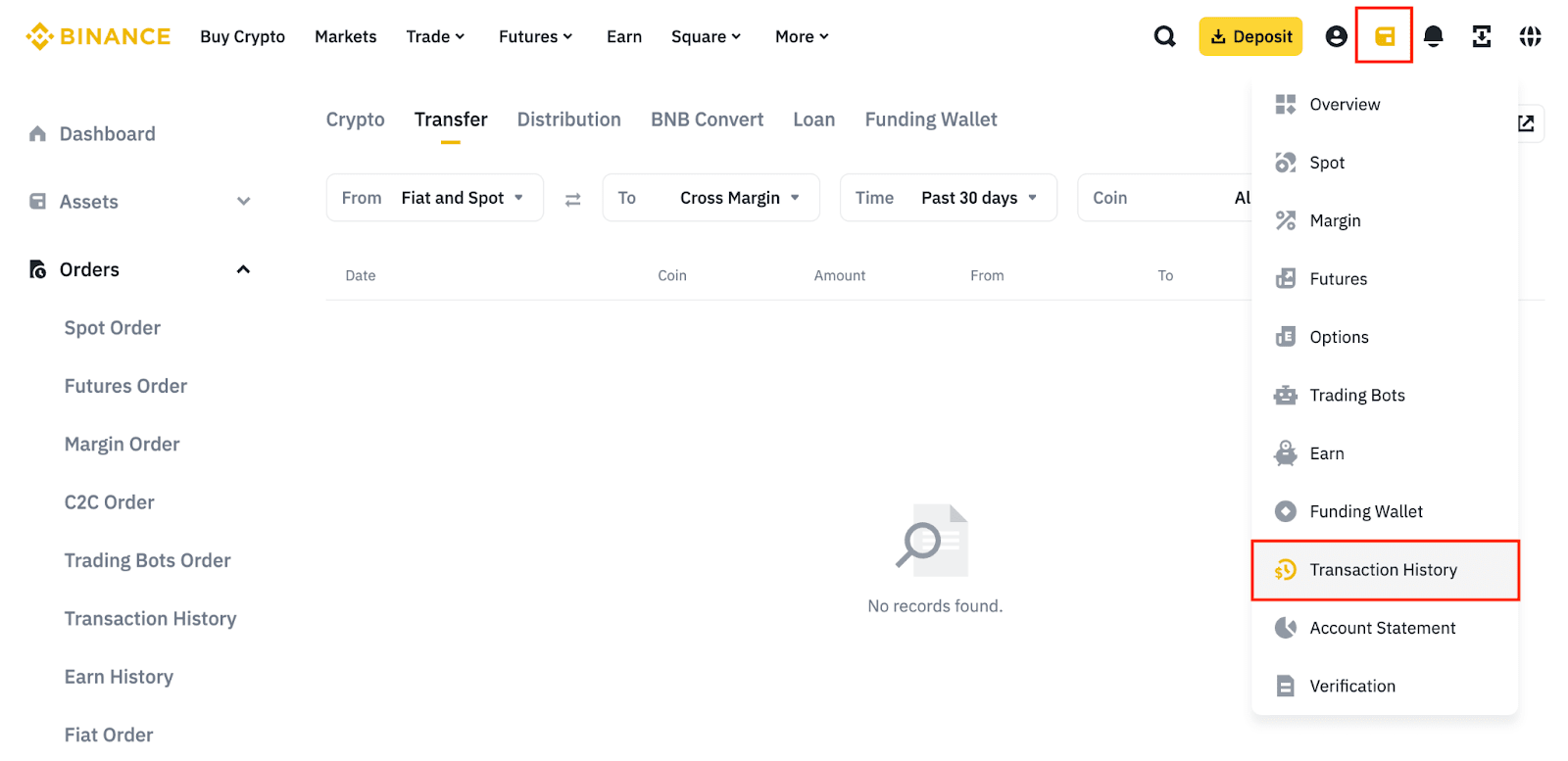Viewport: 1568px width, 761px height.
Task: Switch to the Distribution tab
Action: tap(568, 119)
